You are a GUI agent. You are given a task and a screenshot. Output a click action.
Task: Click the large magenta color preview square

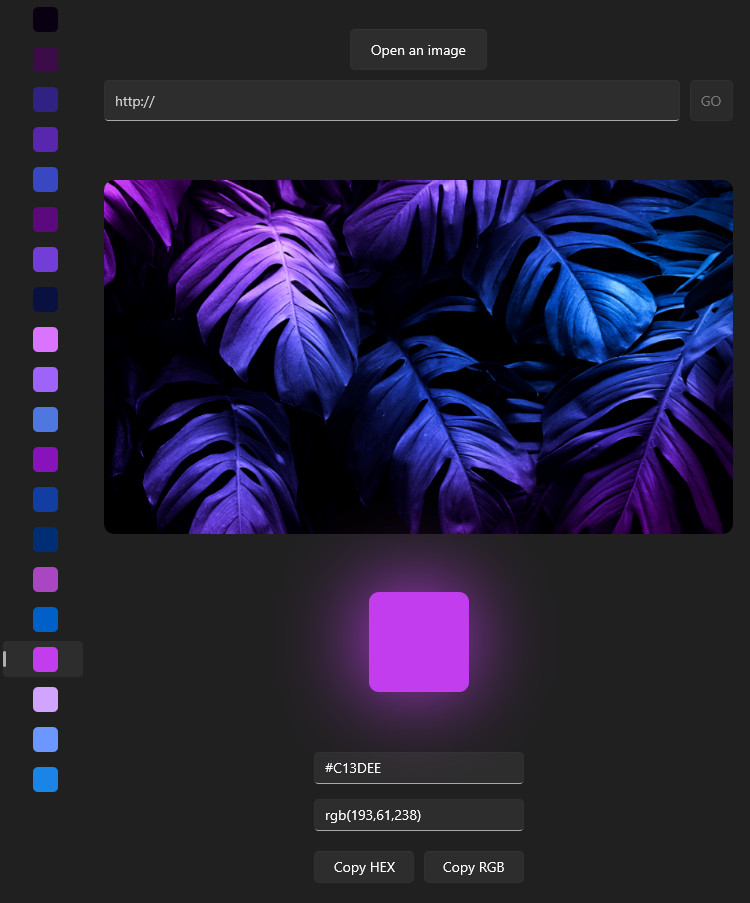419,642
